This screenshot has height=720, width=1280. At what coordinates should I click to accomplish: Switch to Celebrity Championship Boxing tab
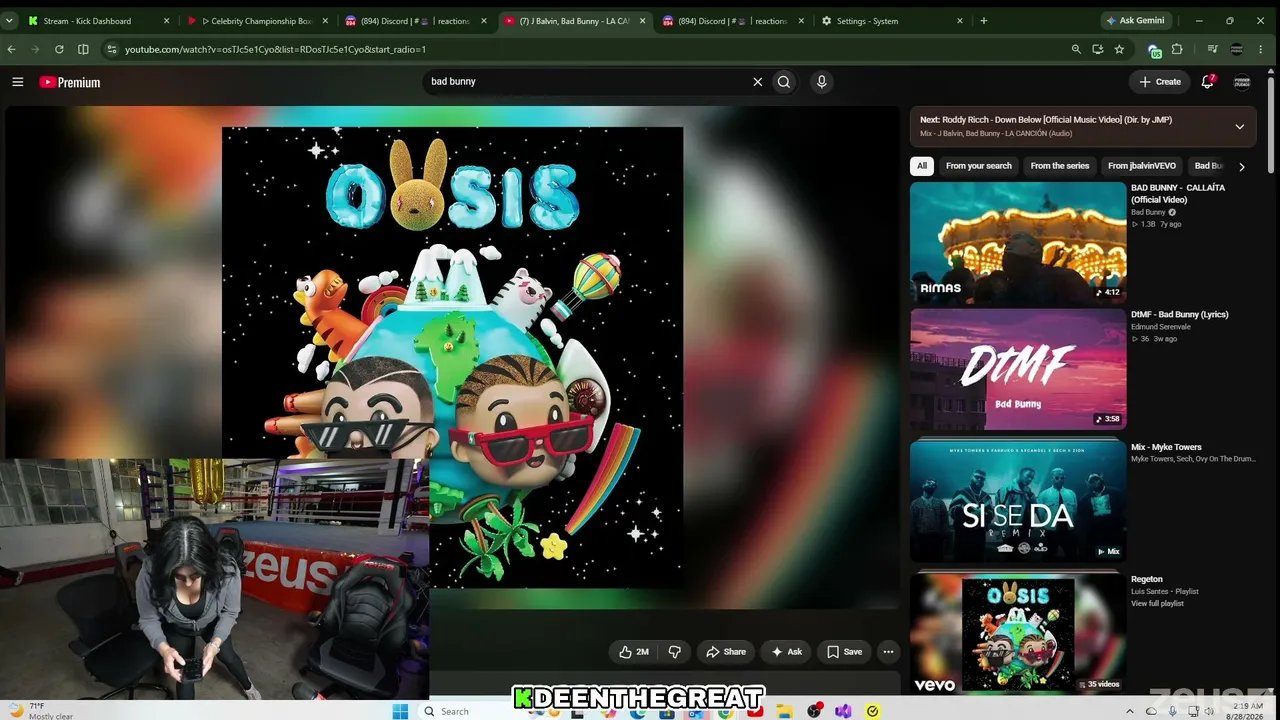click(256, 21)
